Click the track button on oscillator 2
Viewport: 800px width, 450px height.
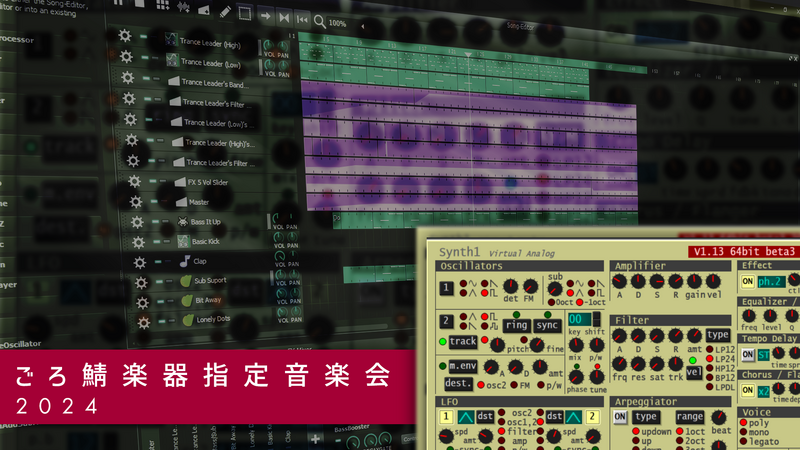(x=463, y=341)
